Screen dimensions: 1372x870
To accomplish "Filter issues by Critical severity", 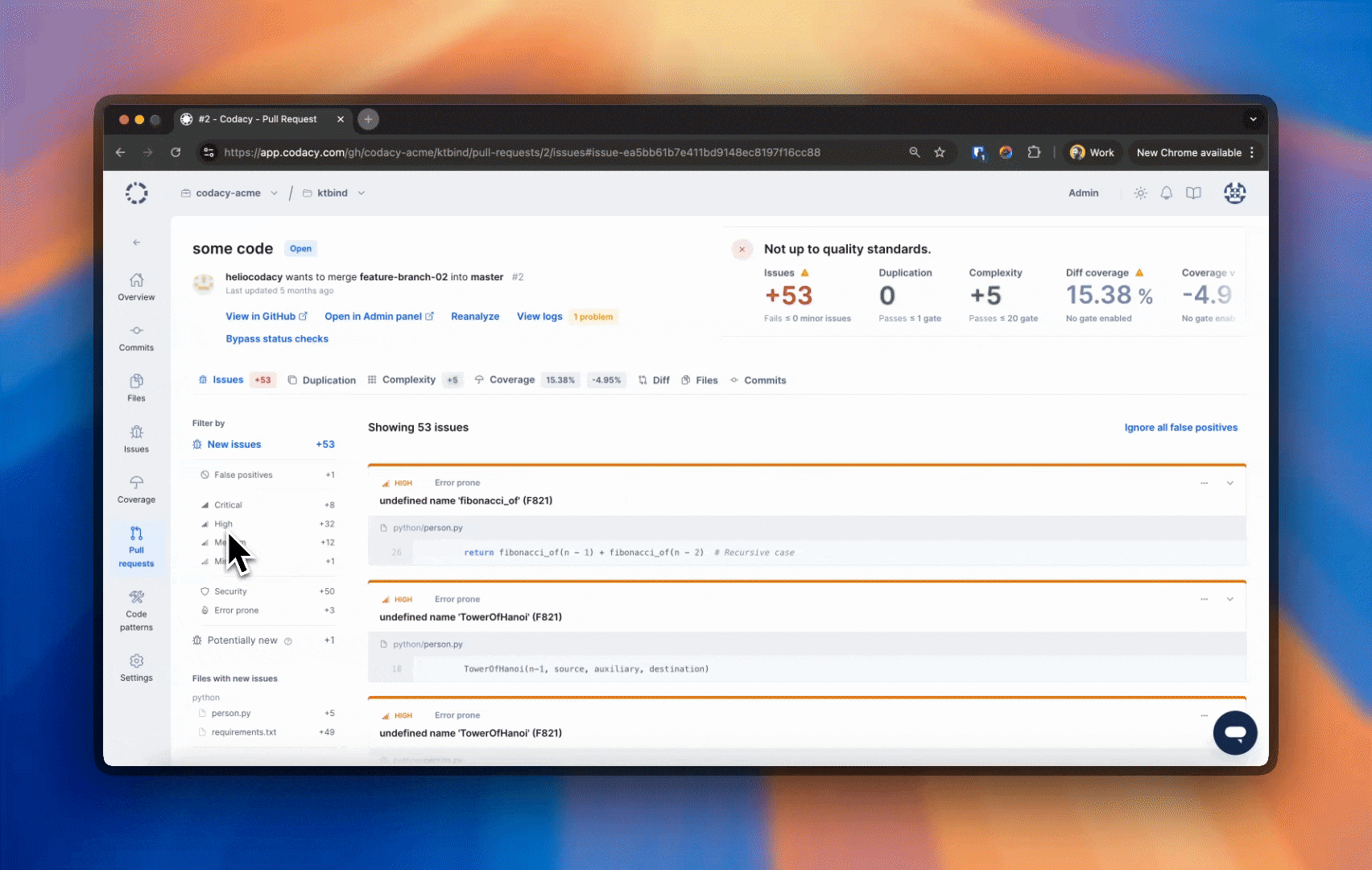I will pyautogui.click(x=228, y=505).
